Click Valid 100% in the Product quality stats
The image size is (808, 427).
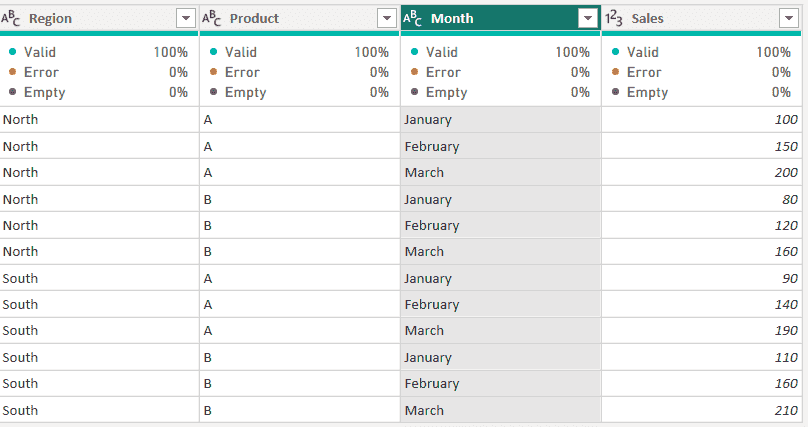point(299,52)
